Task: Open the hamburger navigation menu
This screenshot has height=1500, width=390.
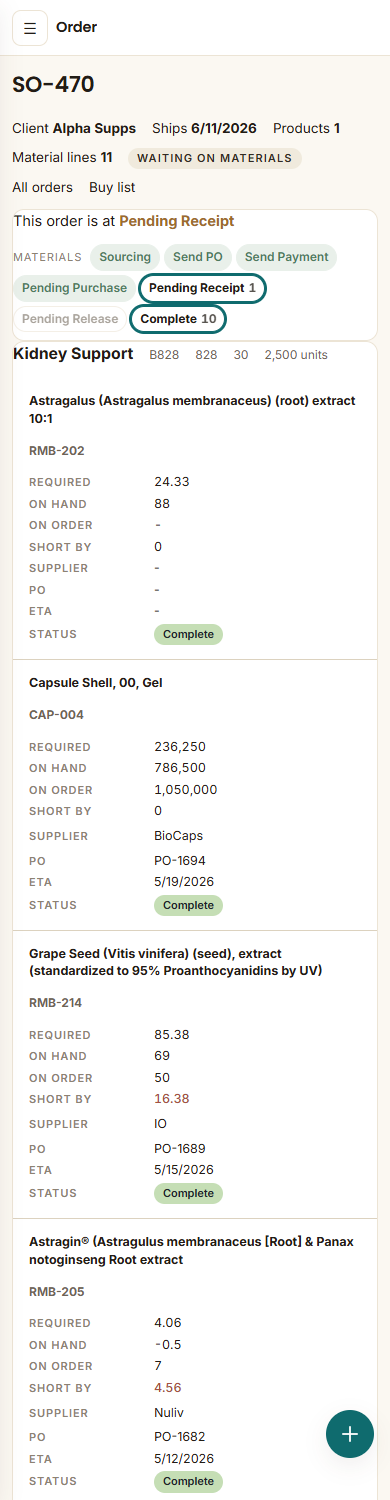Action: coord(30,28)
